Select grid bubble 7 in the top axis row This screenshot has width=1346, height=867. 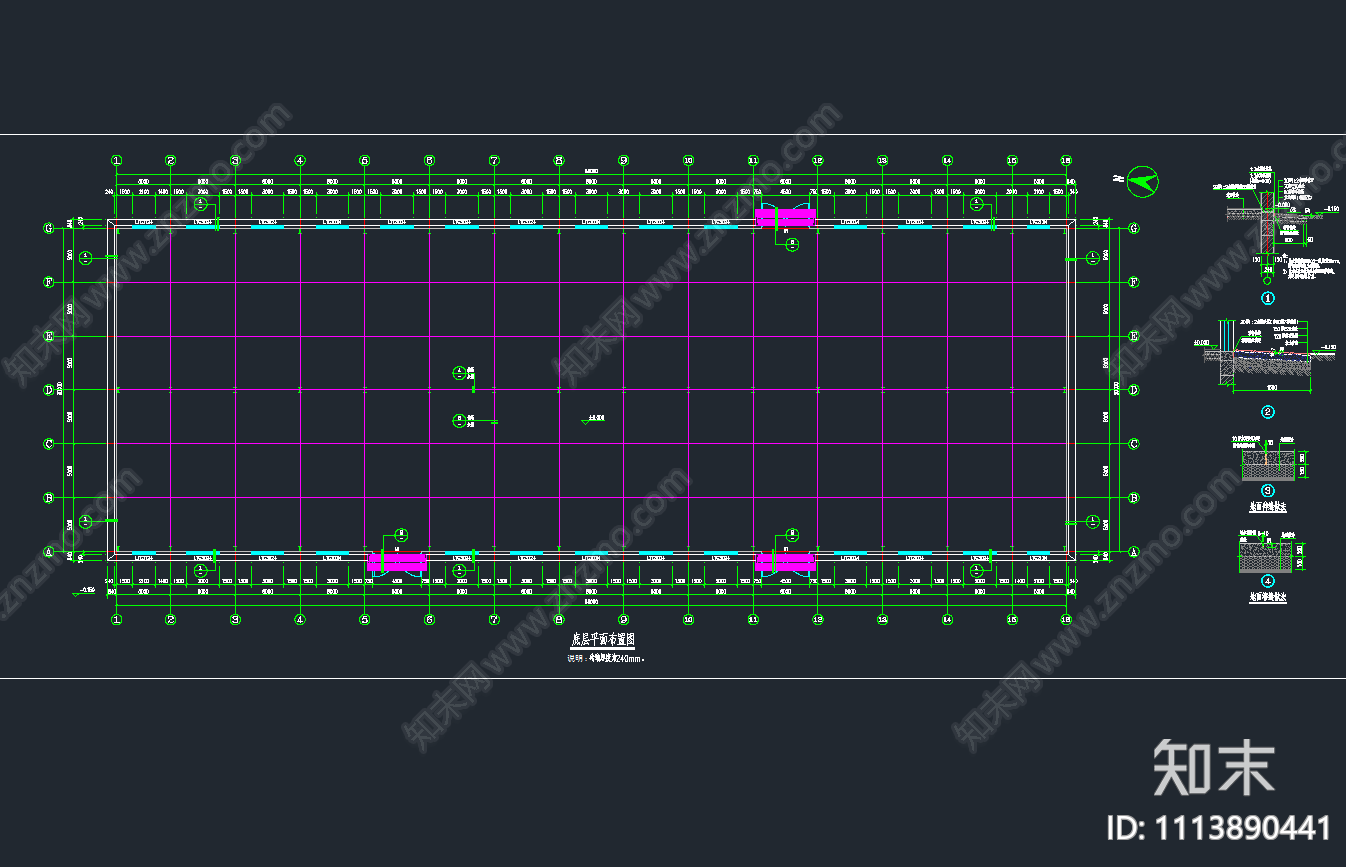click(x=494, y=160)
